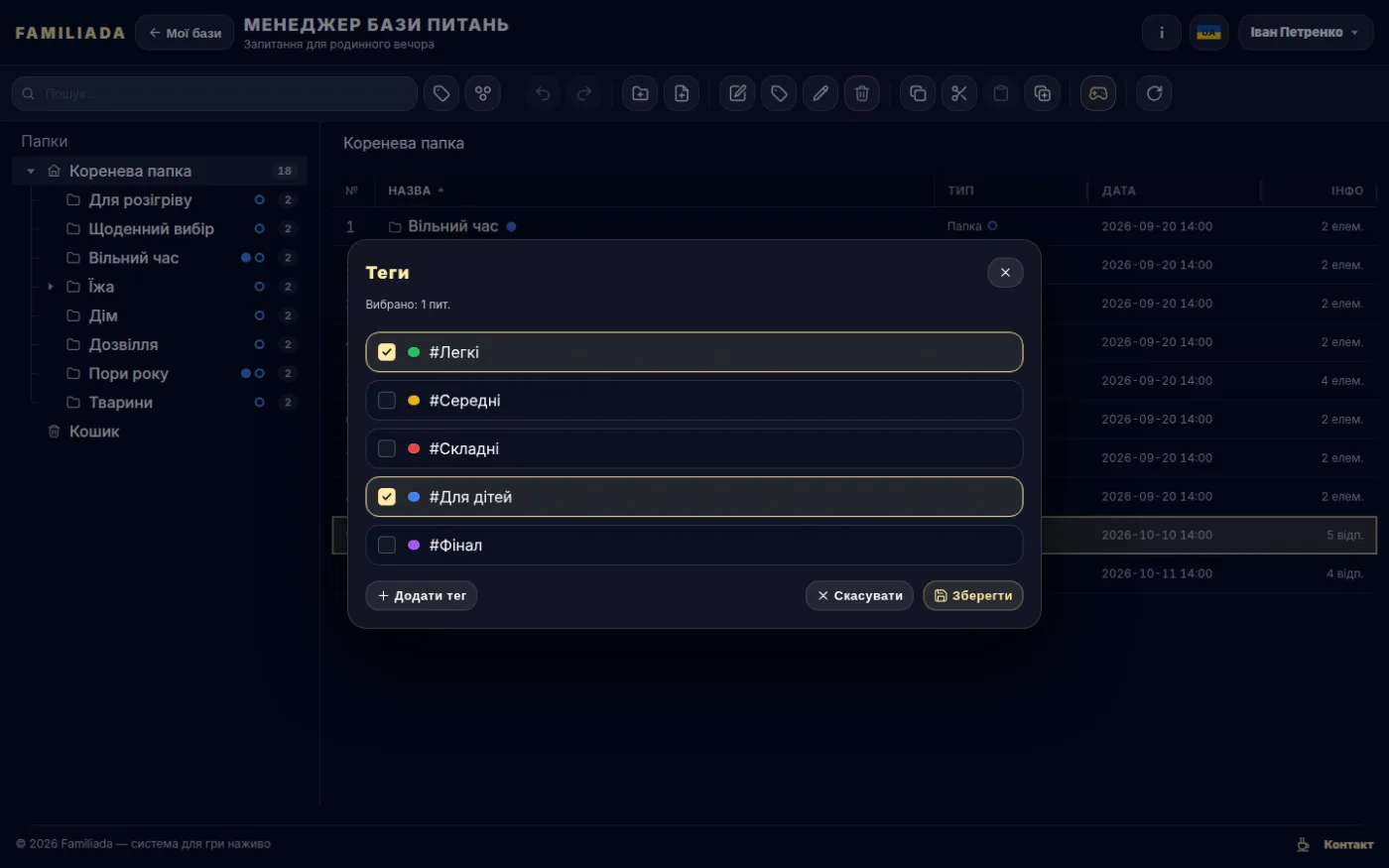Enable the #Фінал tag checkbox
1389x868 pixels.
click(x=387, y=546)
